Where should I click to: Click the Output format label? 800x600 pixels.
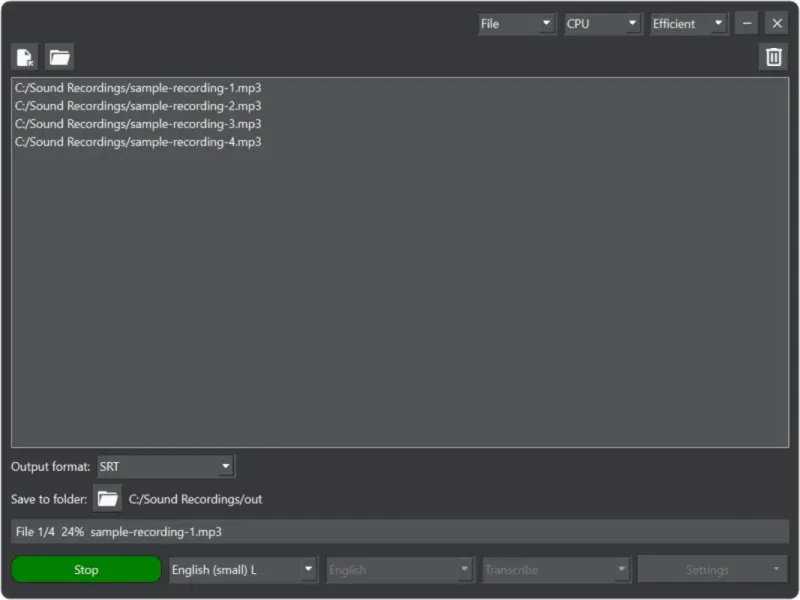(x=51, y=466)
